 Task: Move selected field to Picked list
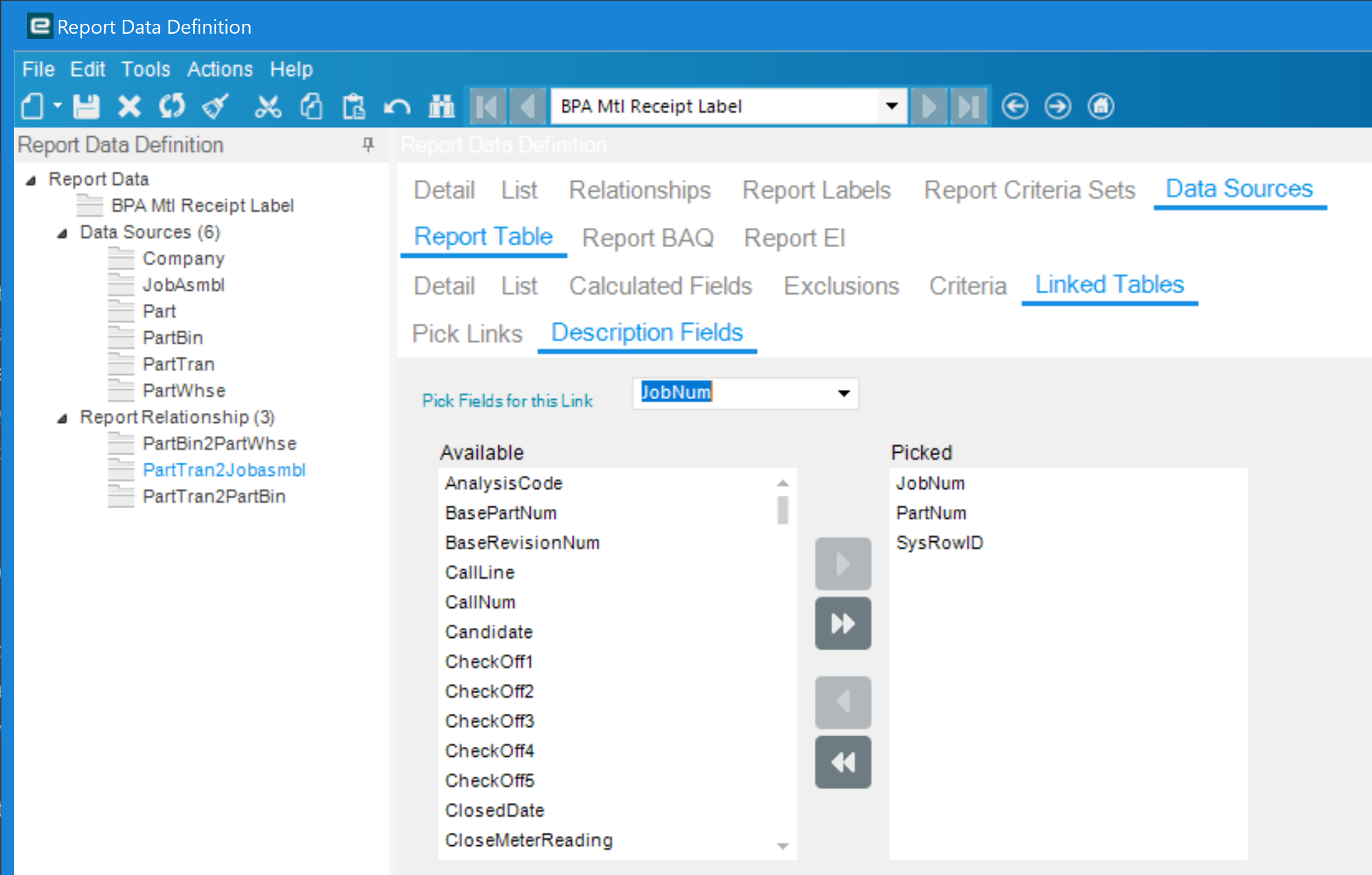coord(843,564)
